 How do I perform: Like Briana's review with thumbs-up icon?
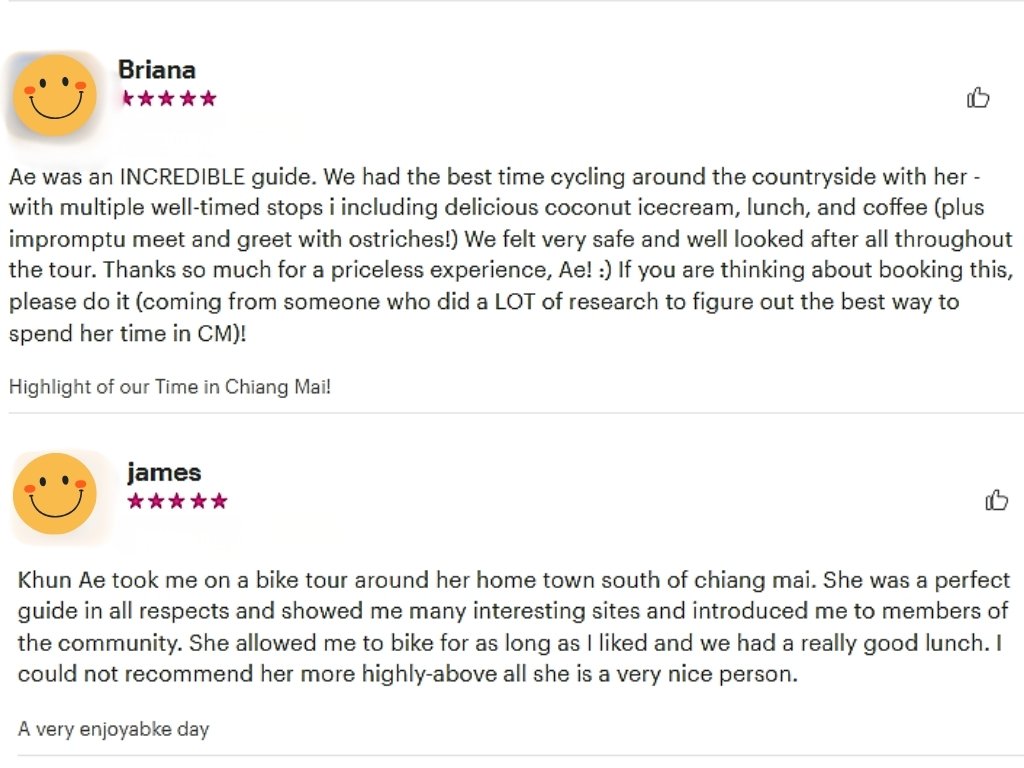point(978,97)
